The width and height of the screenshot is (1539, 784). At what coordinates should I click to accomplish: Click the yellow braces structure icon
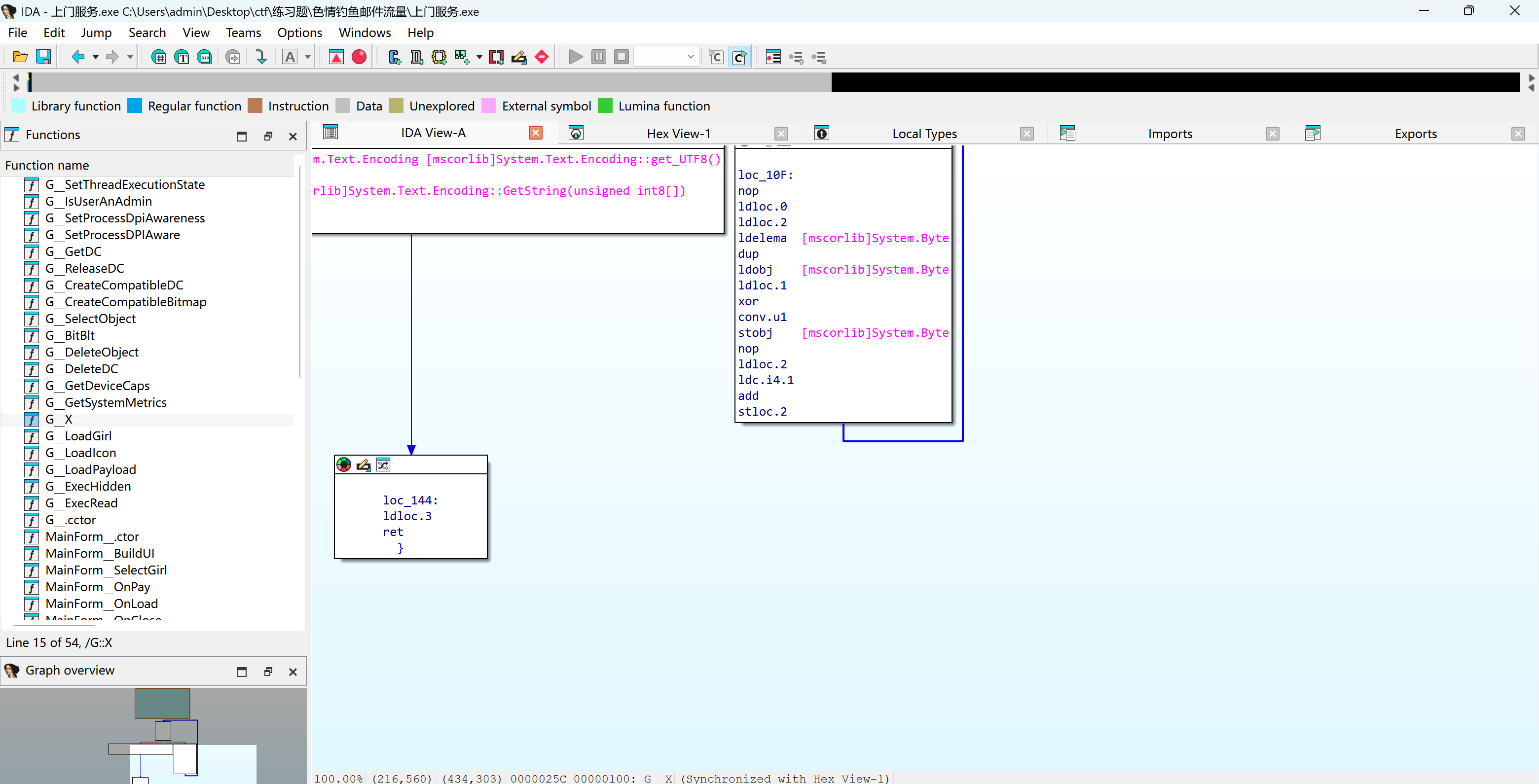(x=439, y=57)
